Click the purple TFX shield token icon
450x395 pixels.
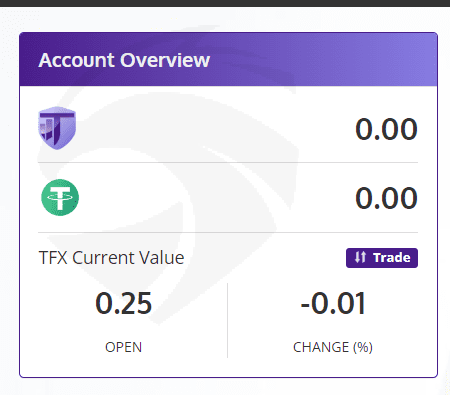(x=57, y=128)
